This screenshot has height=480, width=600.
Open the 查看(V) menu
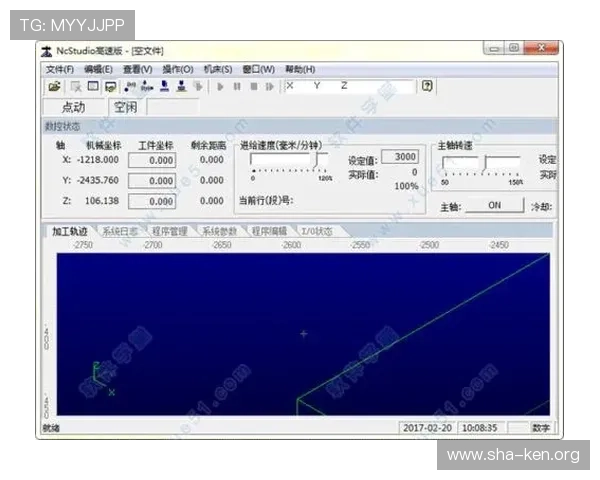[138, 69]
